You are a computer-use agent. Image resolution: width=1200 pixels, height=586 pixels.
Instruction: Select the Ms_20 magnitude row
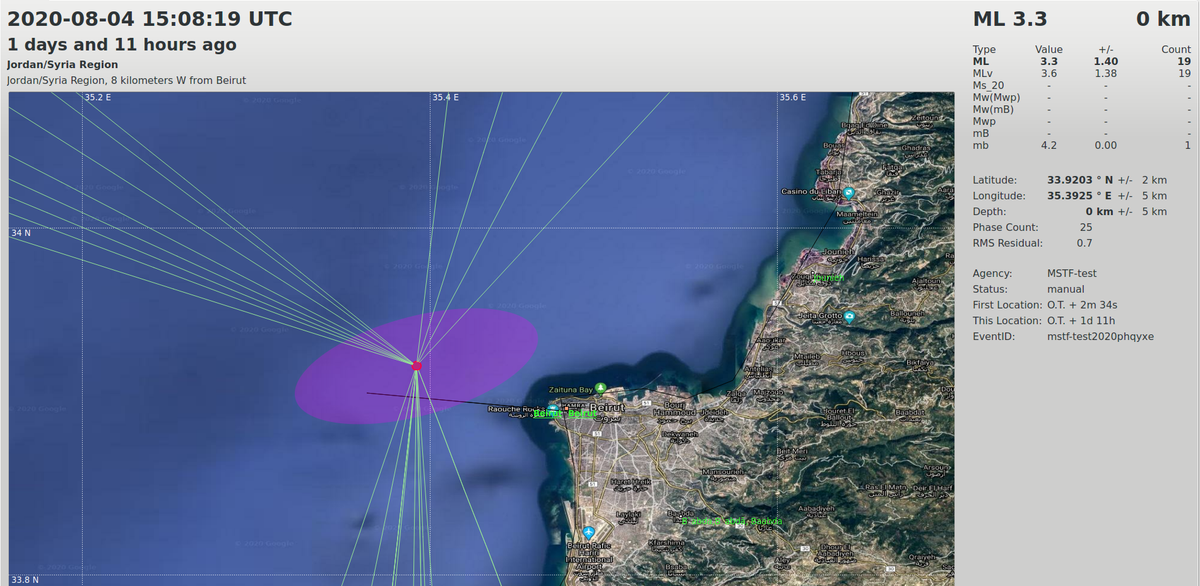(x=1082, y=85)
